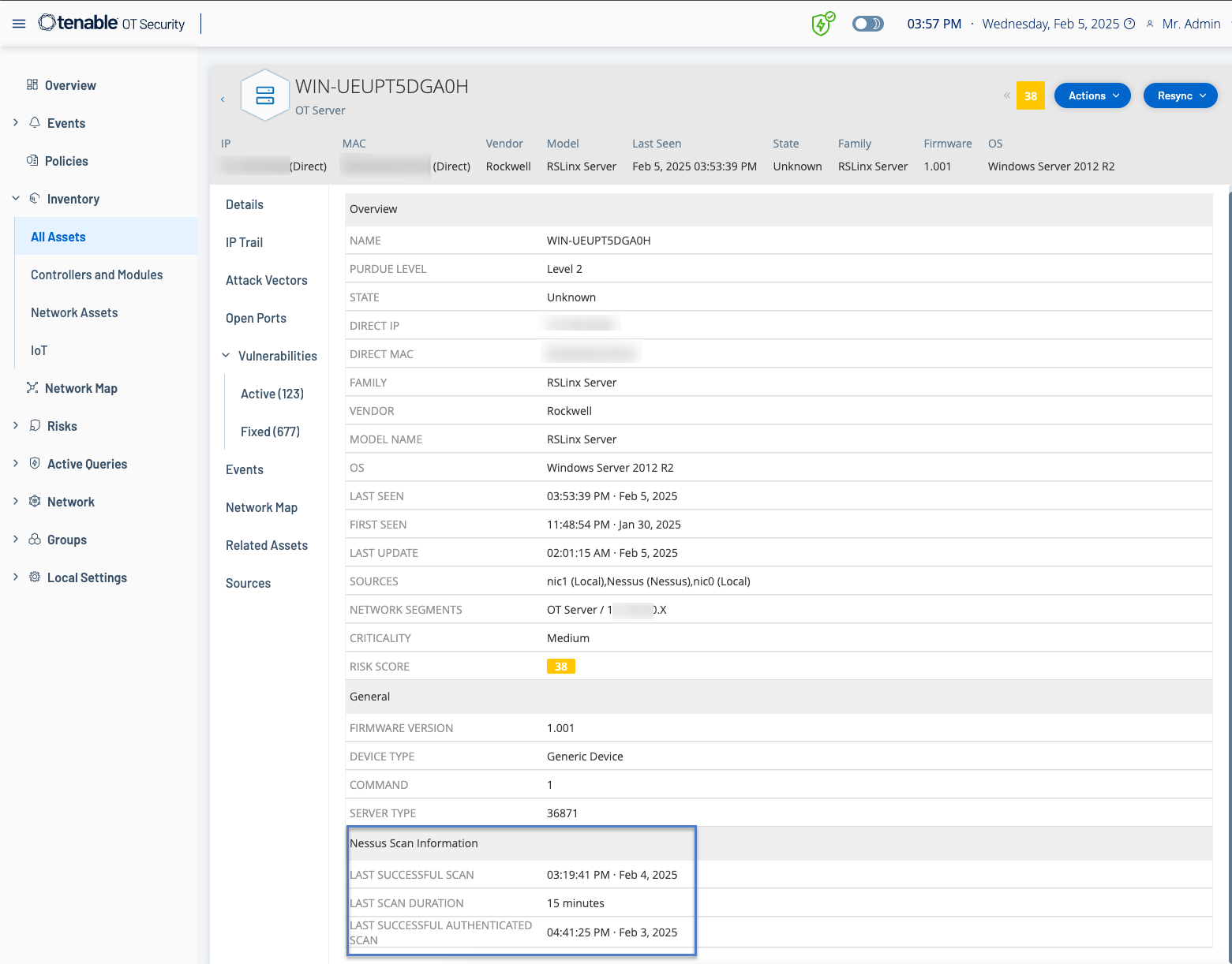
Task: Switch to the Open Ports tab
Action: coord(256,318)
